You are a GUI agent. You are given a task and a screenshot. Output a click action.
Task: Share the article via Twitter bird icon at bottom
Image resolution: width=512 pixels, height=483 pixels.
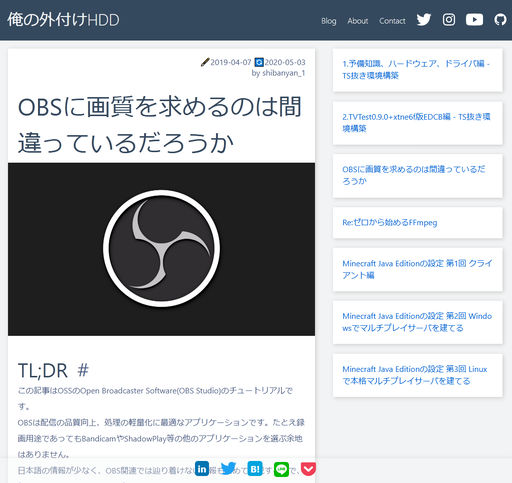[228, 469]
